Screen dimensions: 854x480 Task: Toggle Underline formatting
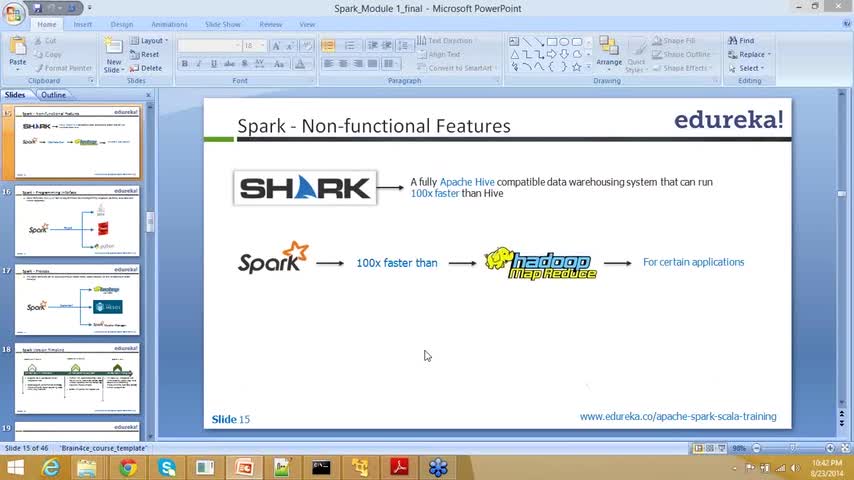click(x=214, y=64)
